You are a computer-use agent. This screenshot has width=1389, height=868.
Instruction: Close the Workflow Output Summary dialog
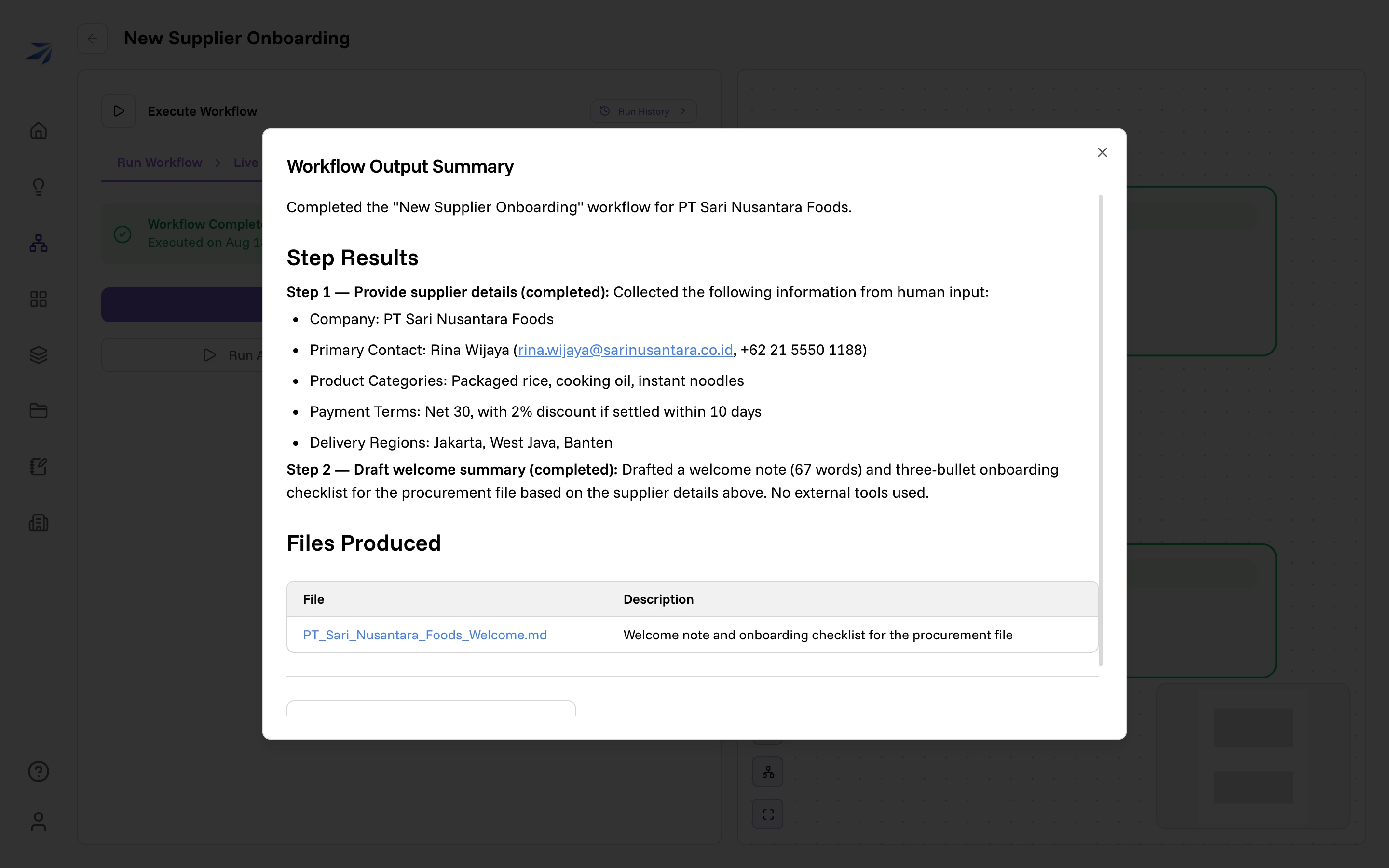coord(1102,152)
